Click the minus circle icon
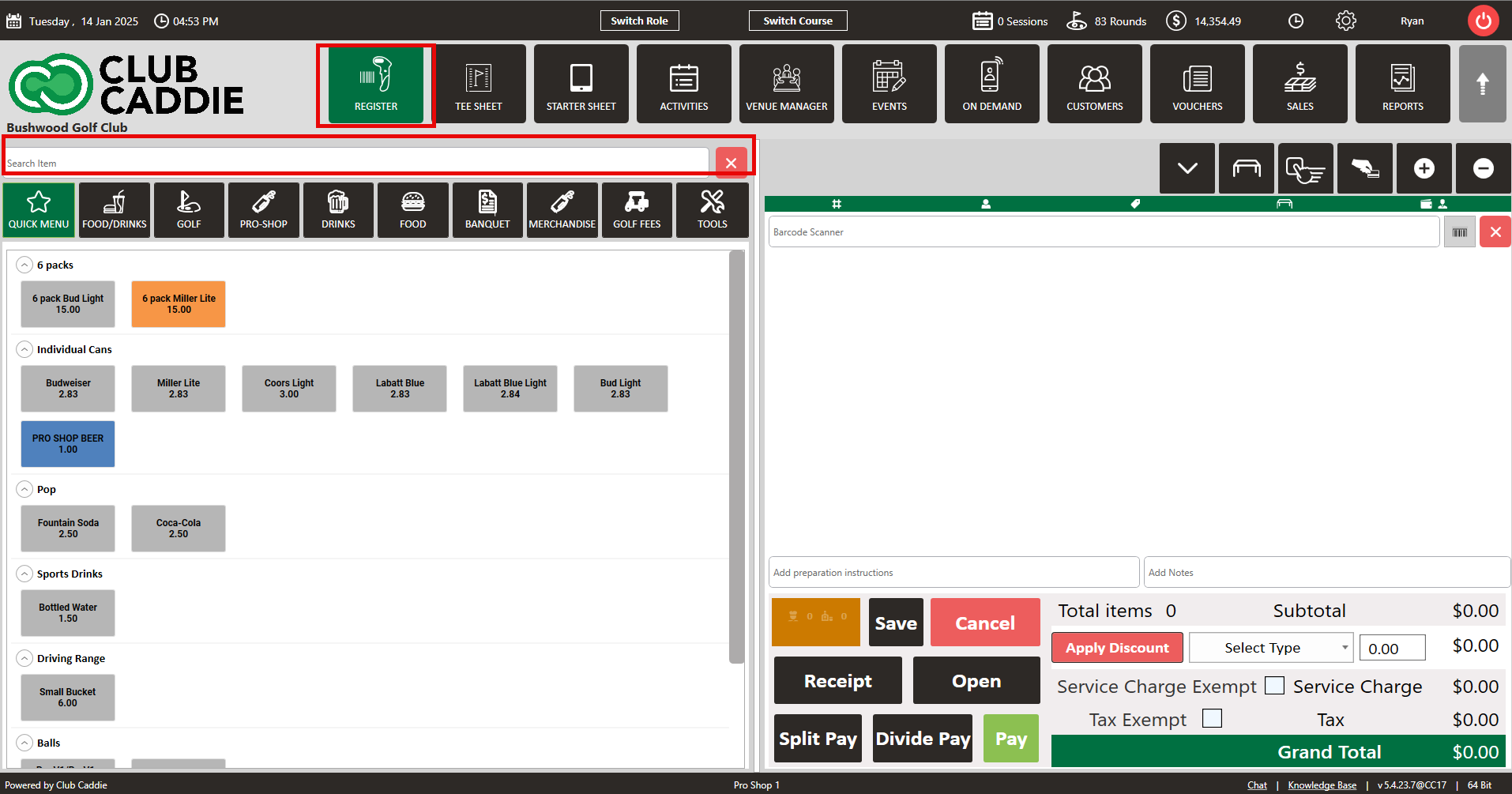This screenshot has width=1512, height=794. (x=1484, y=168)
